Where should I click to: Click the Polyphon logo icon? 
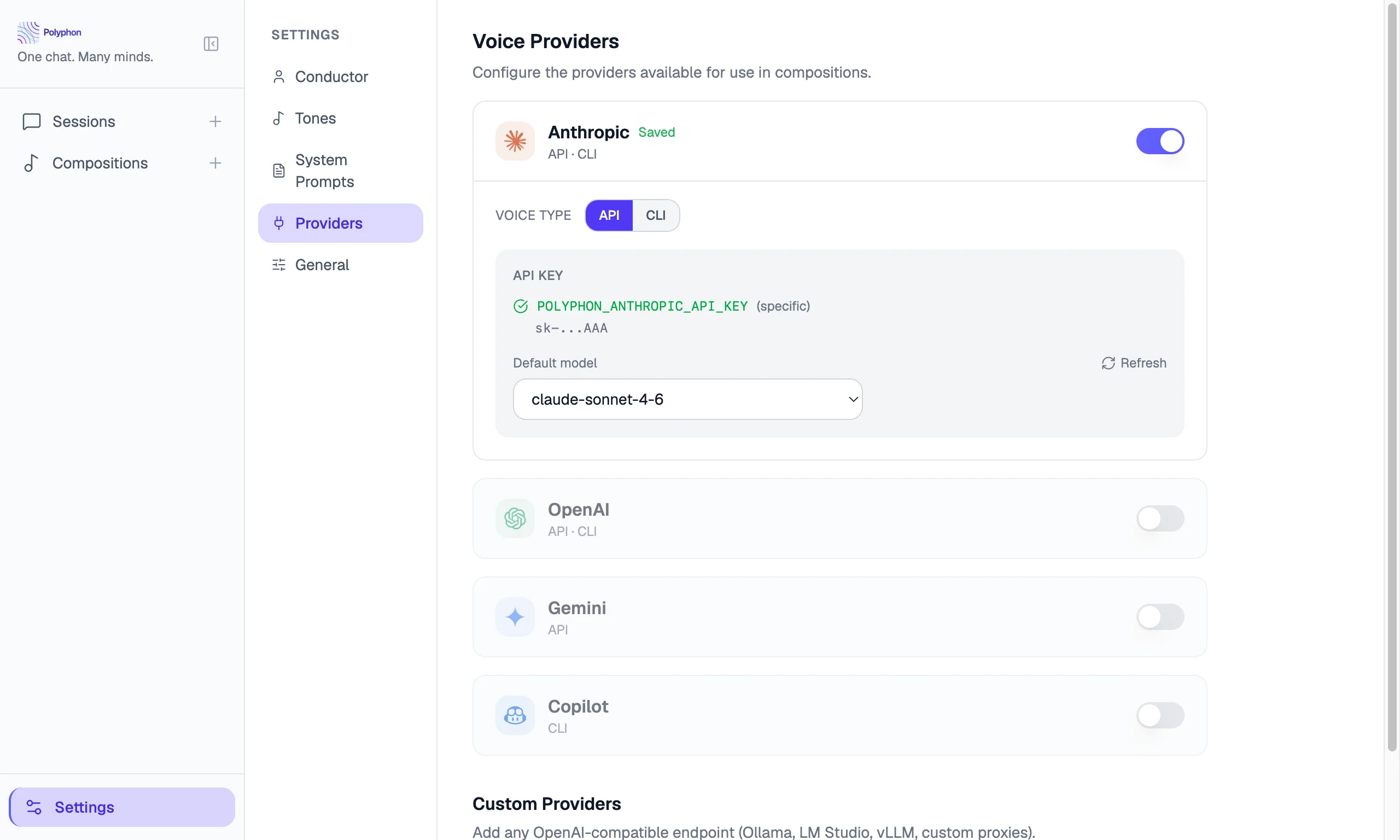[x=28, y=32]
